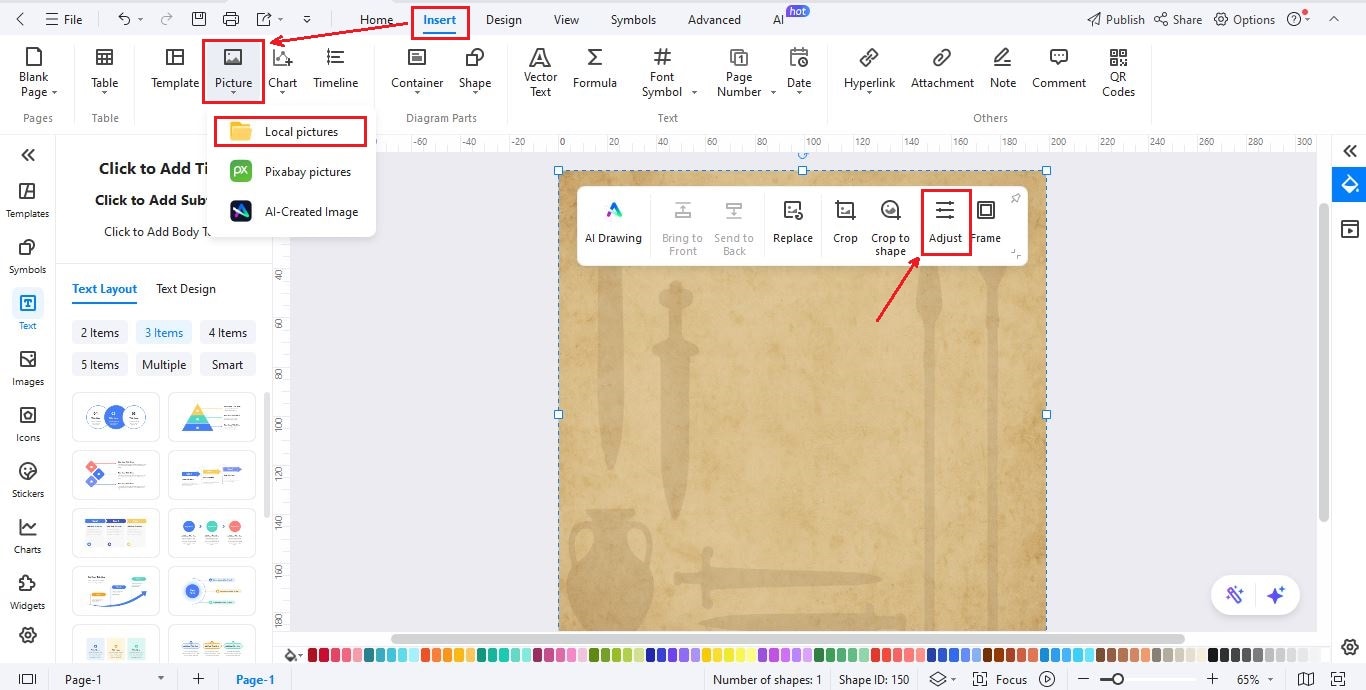Open the Adjust picture settings

point(945,222)
